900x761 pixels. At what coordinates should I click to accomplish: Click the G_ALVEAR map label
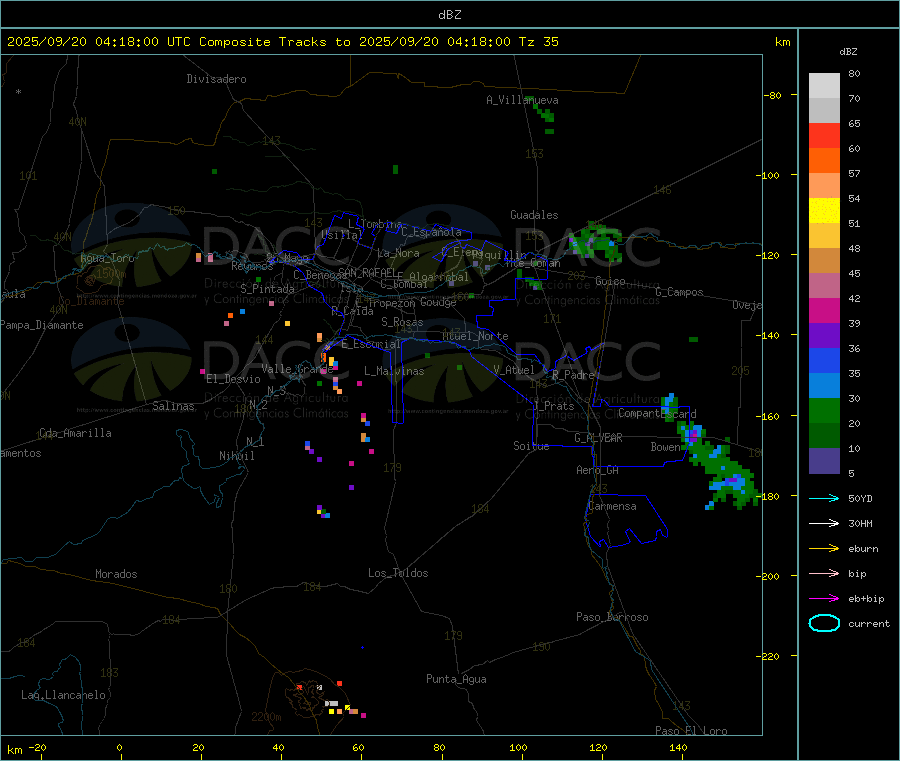coord(598,438)
